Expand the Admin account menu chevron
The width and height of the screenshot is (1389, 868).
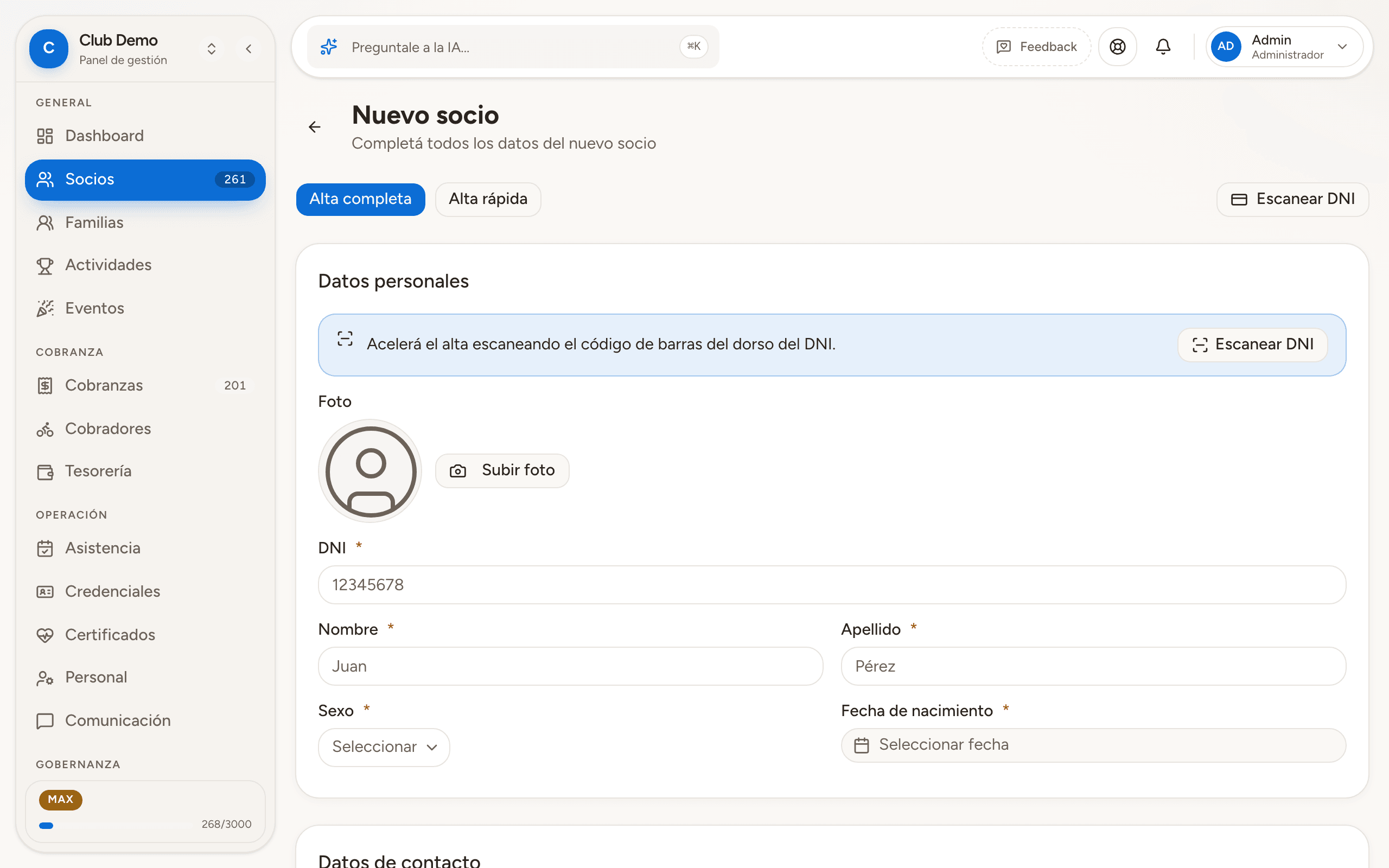click(x=1342, y=47)
